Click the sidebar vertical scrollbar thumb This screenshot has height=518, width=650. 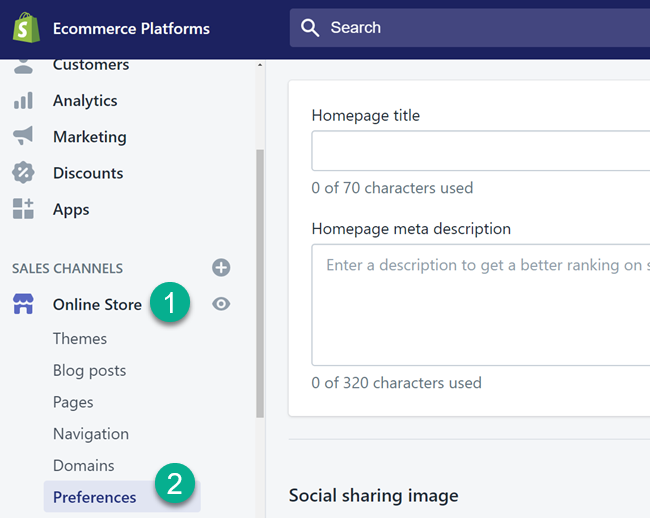coord(260,283)
